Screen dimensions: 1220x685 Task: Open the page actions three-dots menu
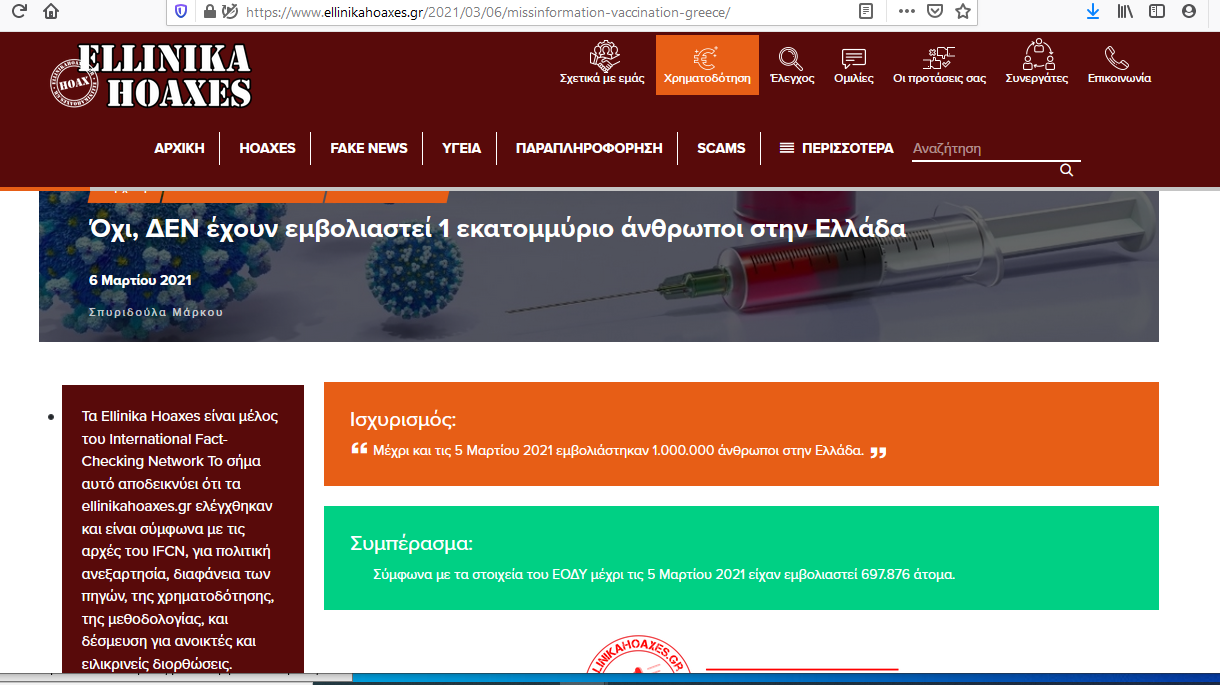pos(906,12)
